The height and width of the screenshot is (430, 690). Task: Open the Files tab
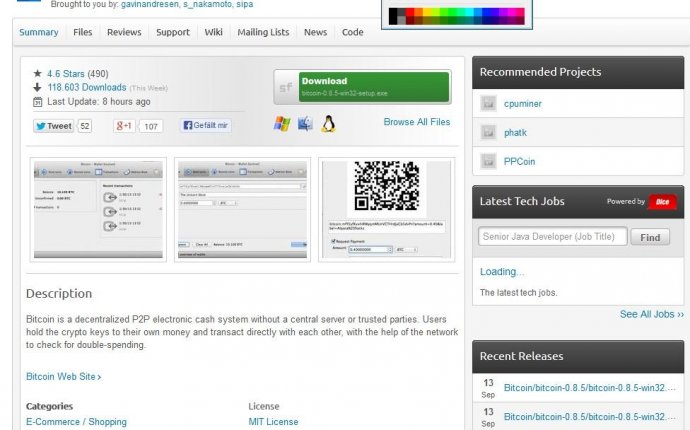[x=82, y=32]
